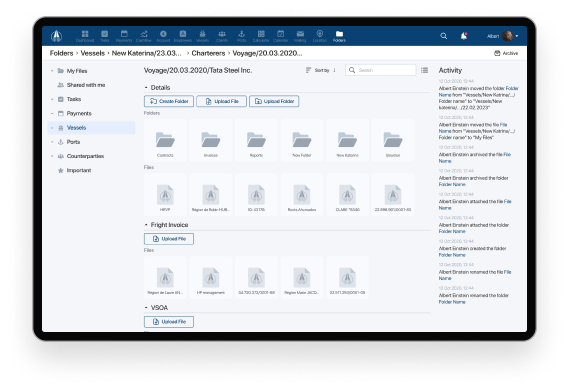The width and height of the screenshot is (569, 390).
Task: Go to Folders breadcrumb root
Action: (x=61, y=53)
